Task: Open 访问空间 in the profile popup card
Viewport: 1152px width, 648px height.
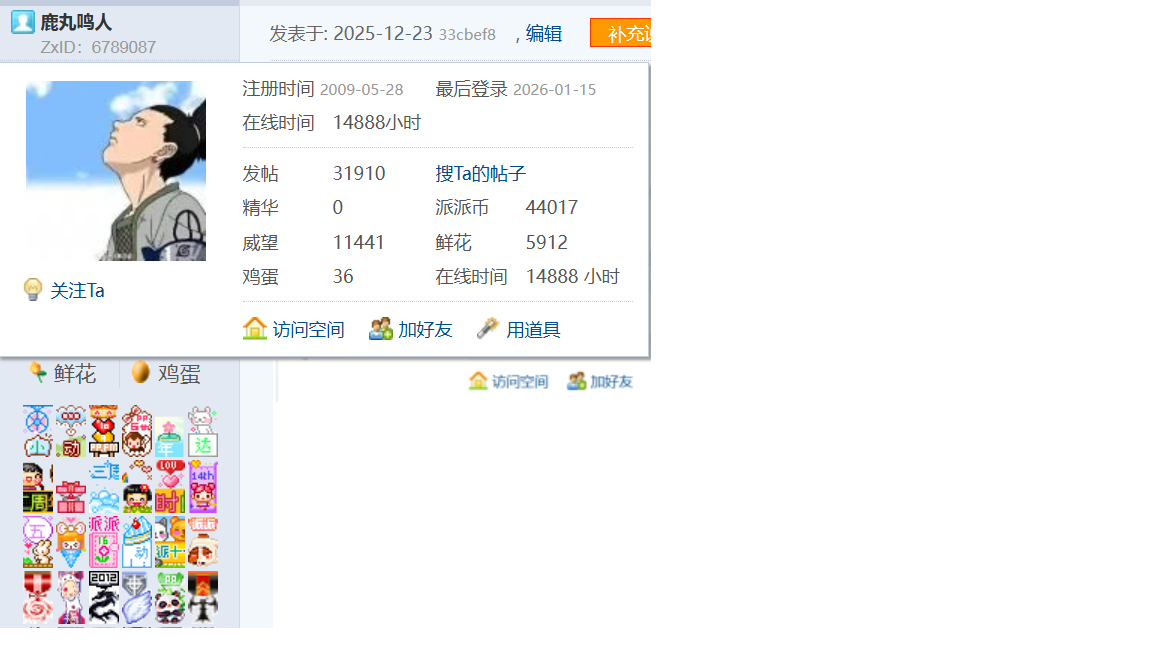Action: [294, 329]
